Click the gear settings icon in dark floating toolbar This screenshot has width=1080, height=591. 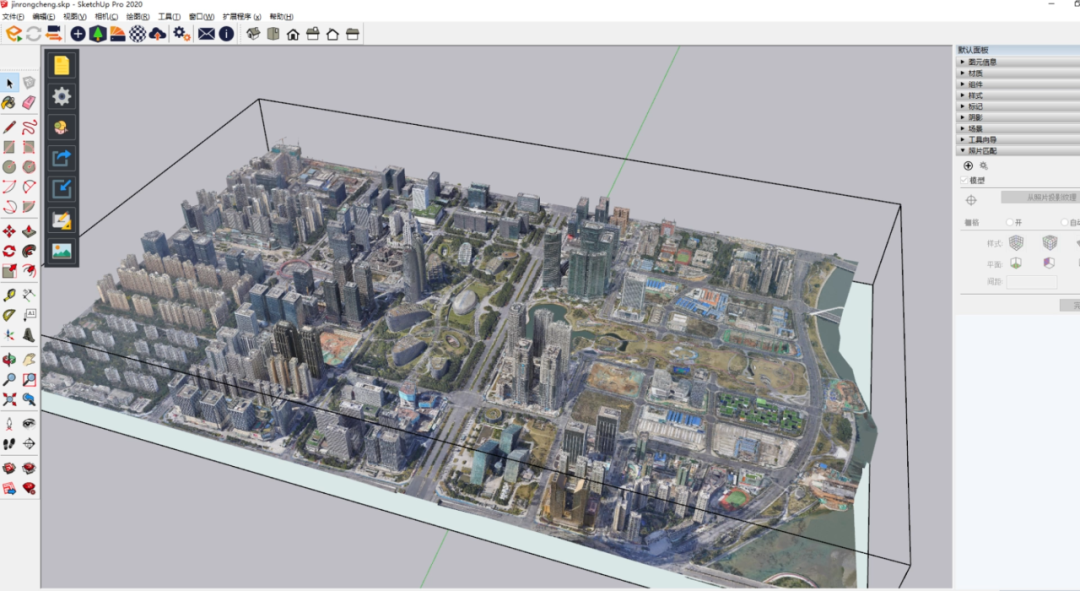click(62, 96)
